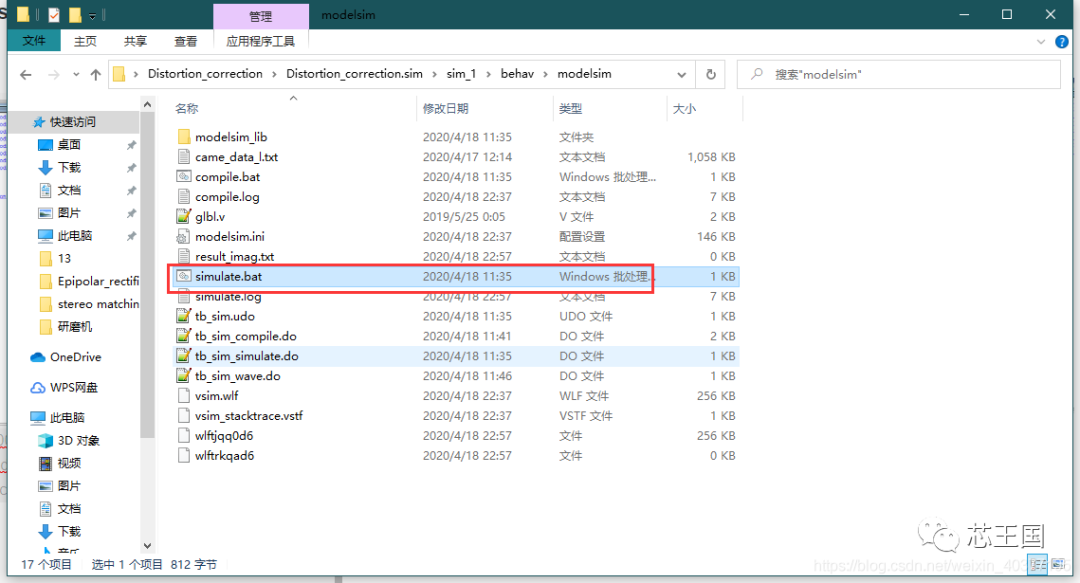The image size is (1080, 583).
Task: Click the simulate.log file name
Action: click(x=228, y=298)
